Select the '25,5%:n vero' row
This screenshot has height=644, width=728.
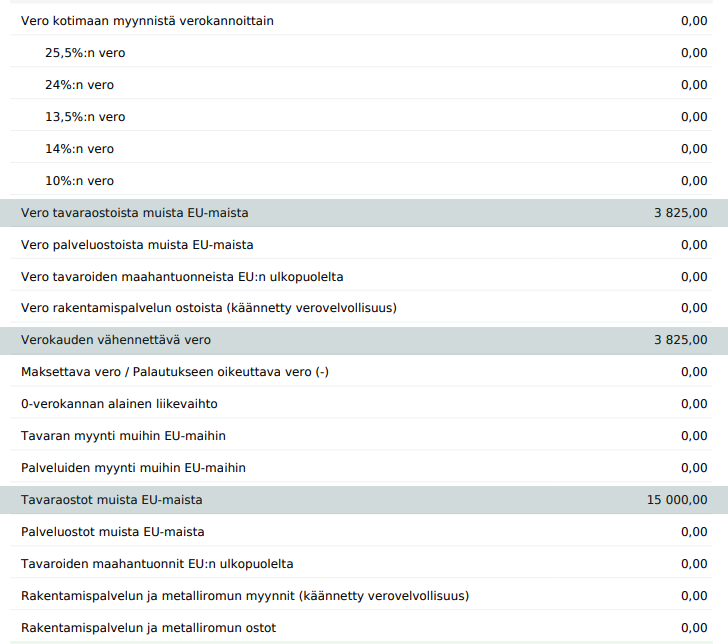tap(85, 53)
